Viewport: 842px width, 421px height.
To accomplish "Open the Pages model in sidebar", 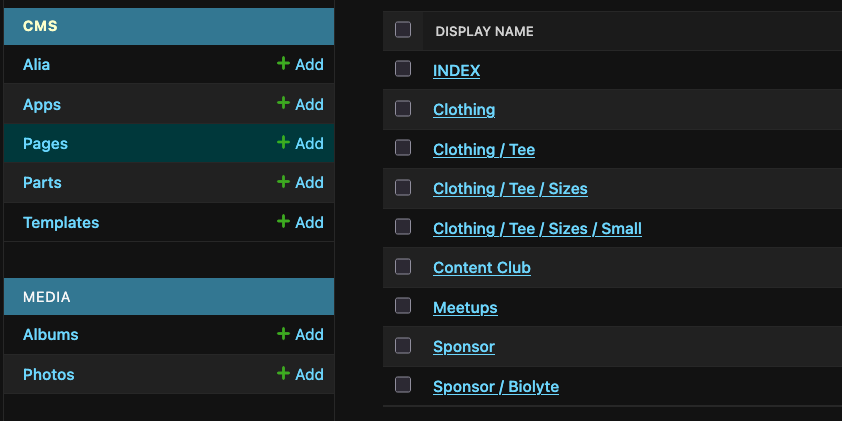I will click(x=45, y=143).
